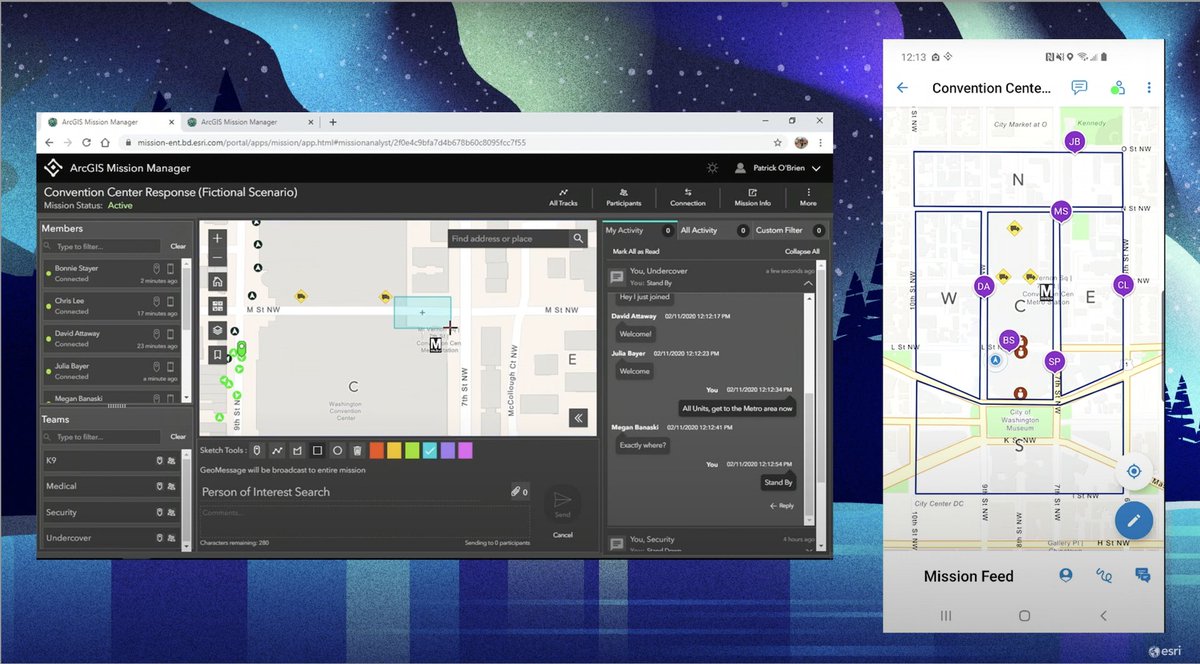Collapse the map with the double-chevron button
Image resolution: width=1200 pixels, height=664 pixels.
click(x=578, y=418)
